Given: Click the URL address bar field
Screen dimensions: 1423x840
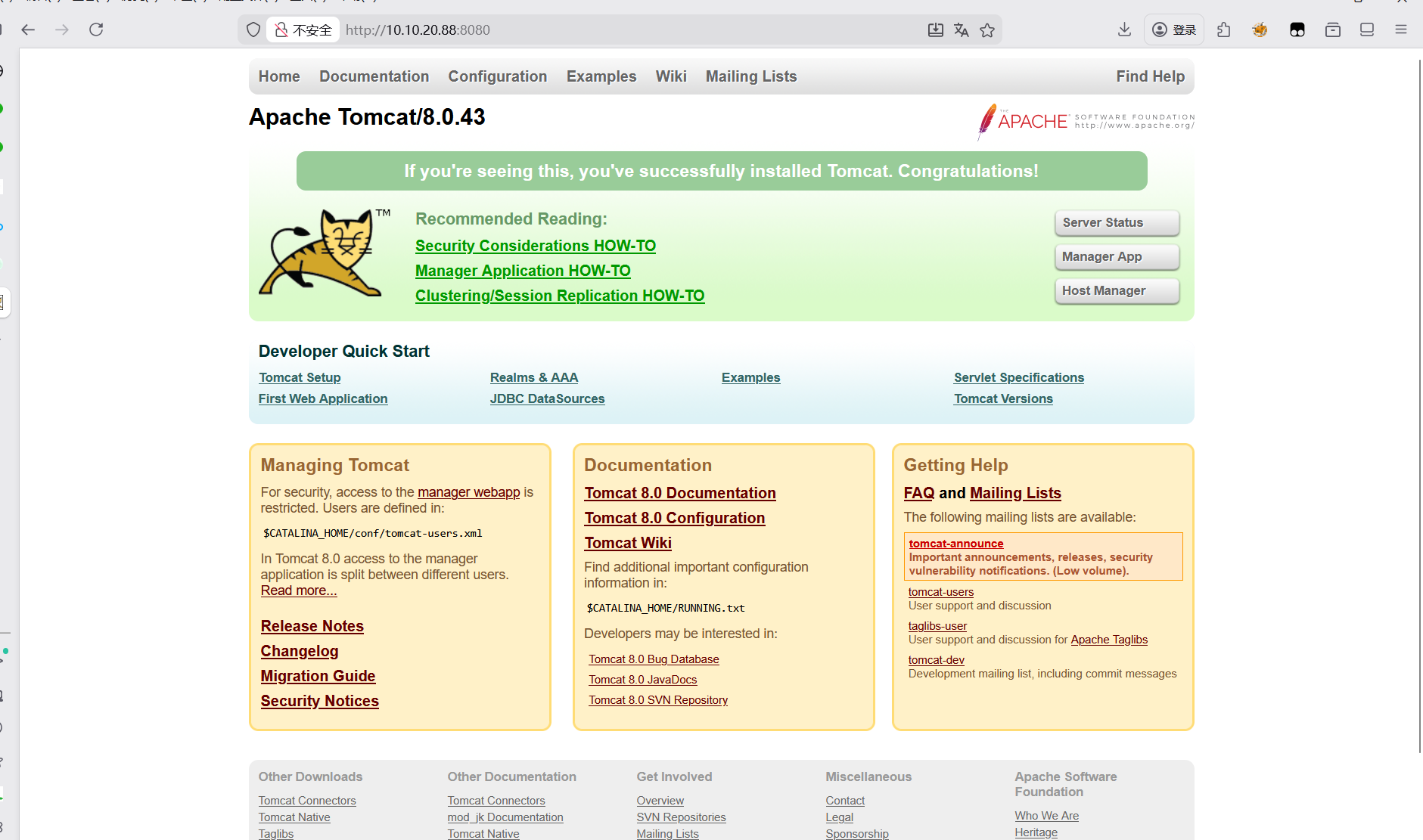Looking at the screenshot, I should [628, 29].
